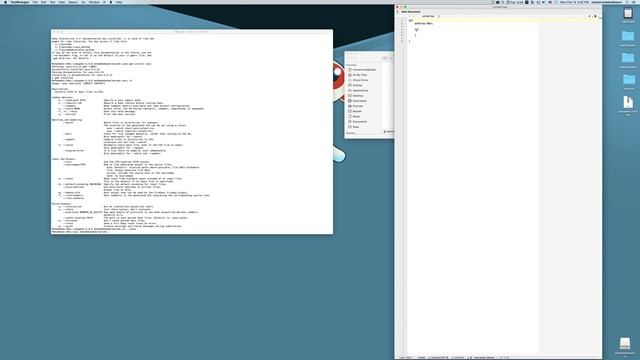Select Desktop in Finder sidebar
Image resolution: width=640 pixels, height=360 pixels.
click(x=358, y=96)
